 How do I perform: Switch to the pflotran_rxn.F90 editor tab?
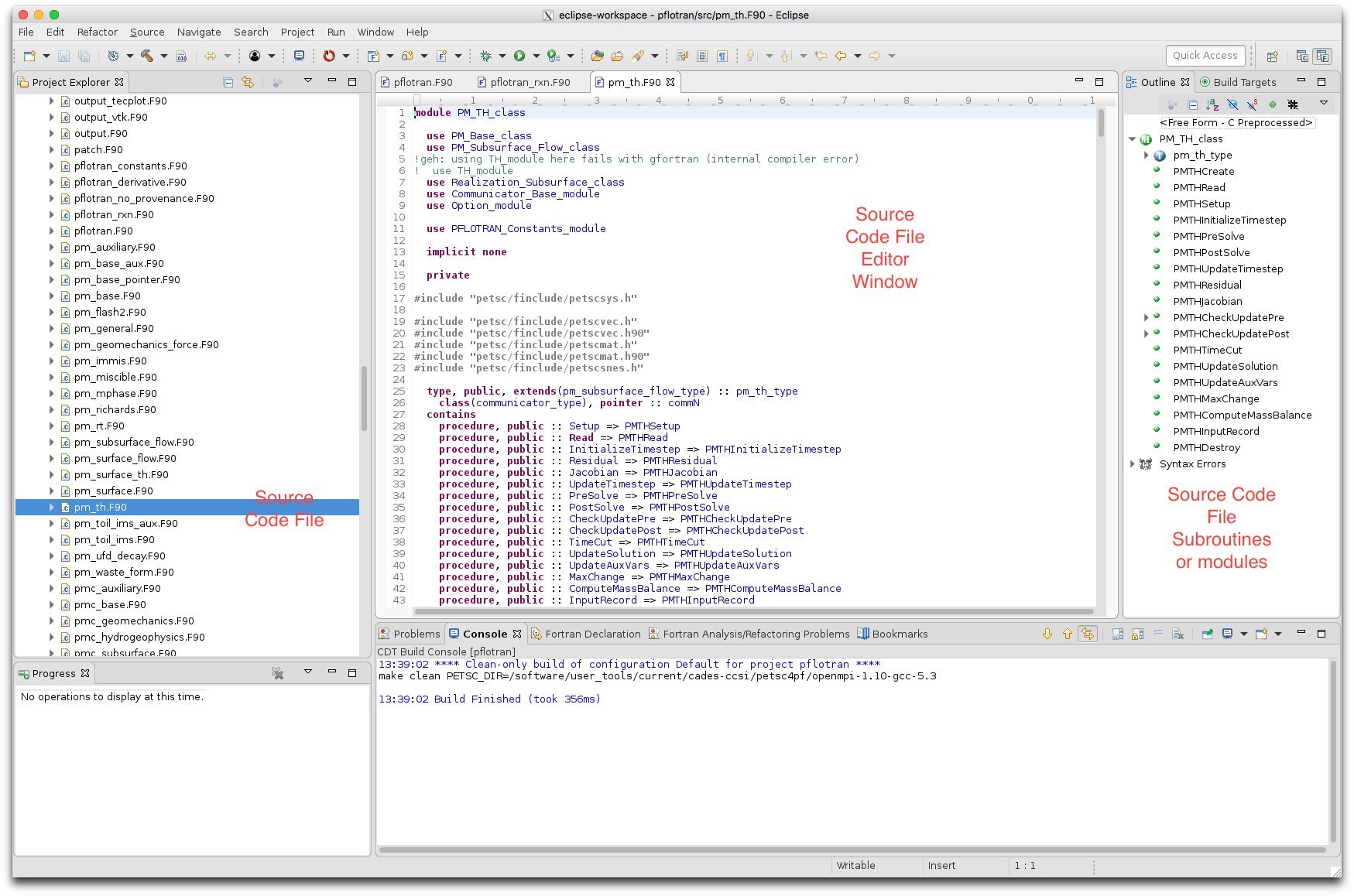click(x=530, y=82)
